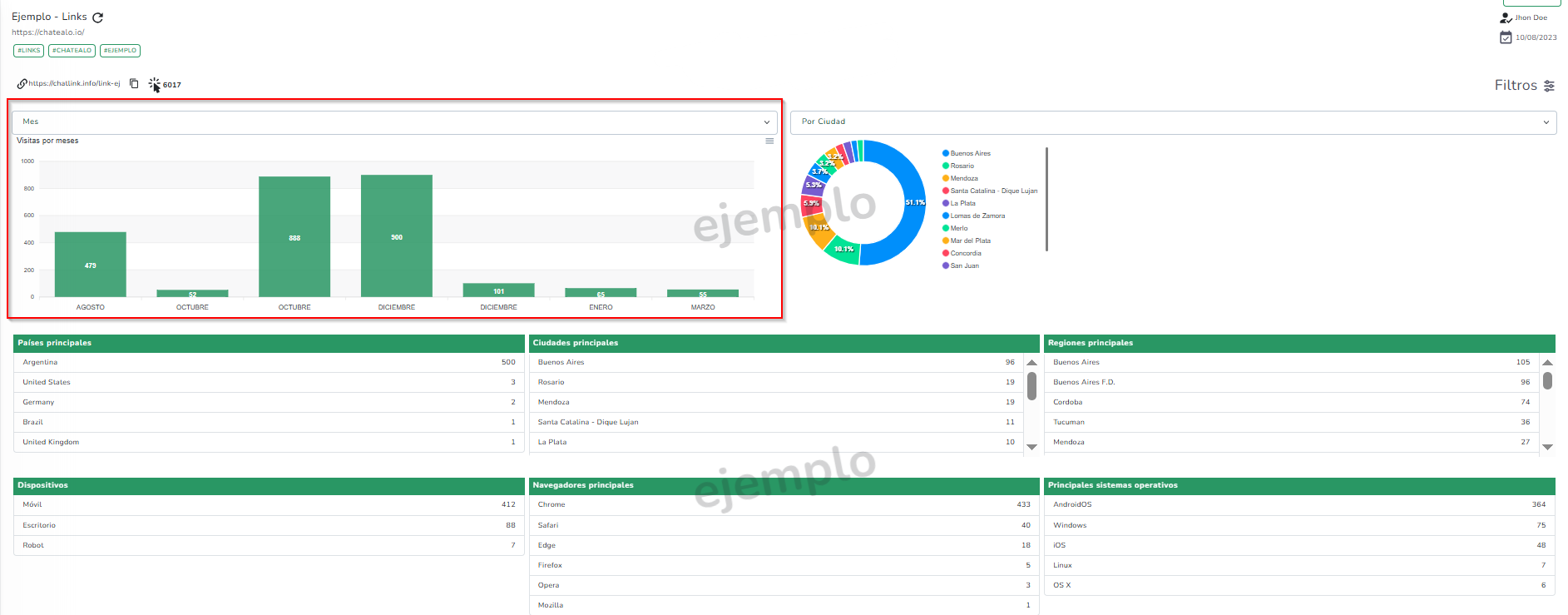Click the https://chatlink.info/link-ej short URL
The height and width of the screenshot is (615, 1568).
pyautogui.click(x=74, y=84)
